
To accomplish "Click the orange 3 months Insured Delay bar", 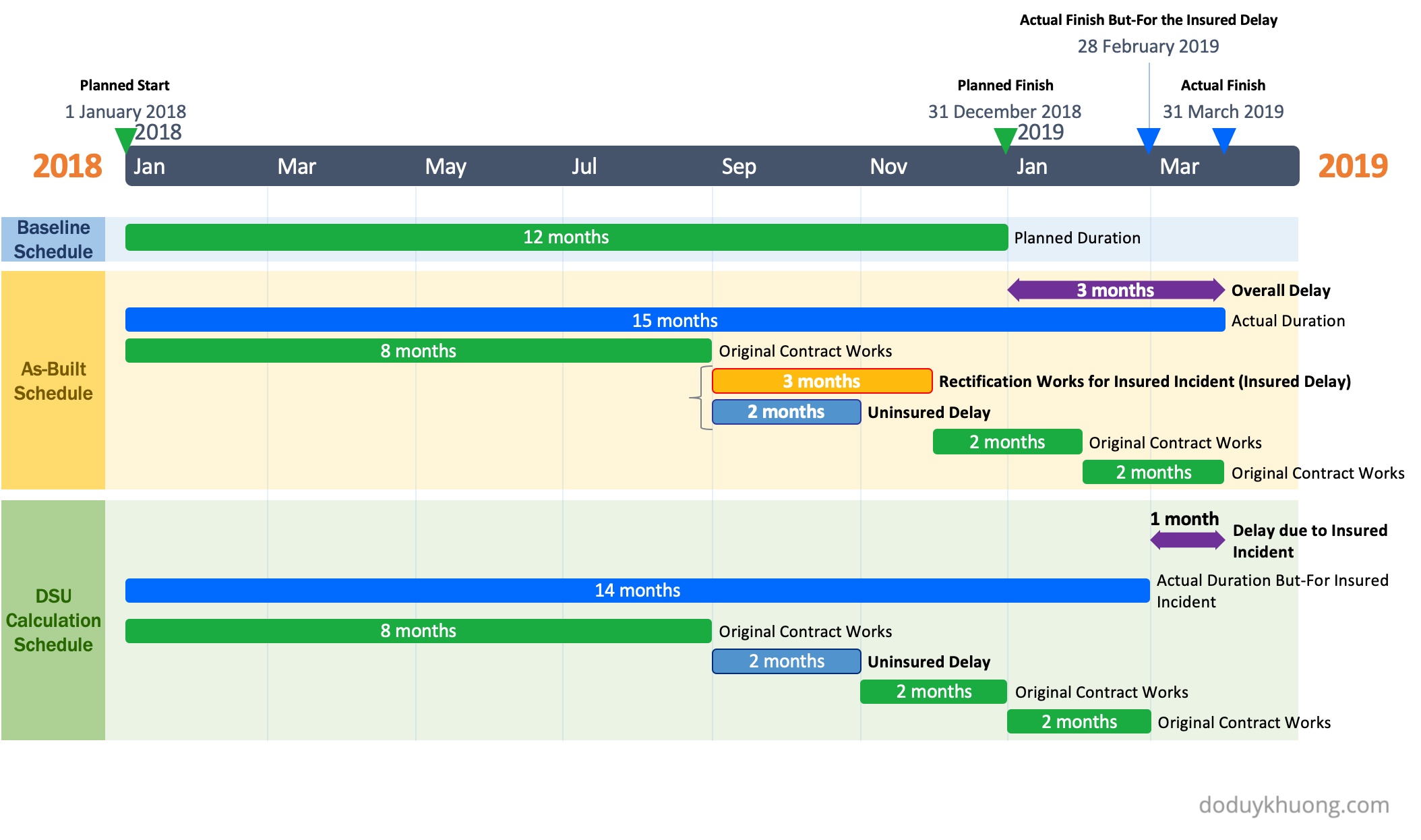I will pos(822,381).
